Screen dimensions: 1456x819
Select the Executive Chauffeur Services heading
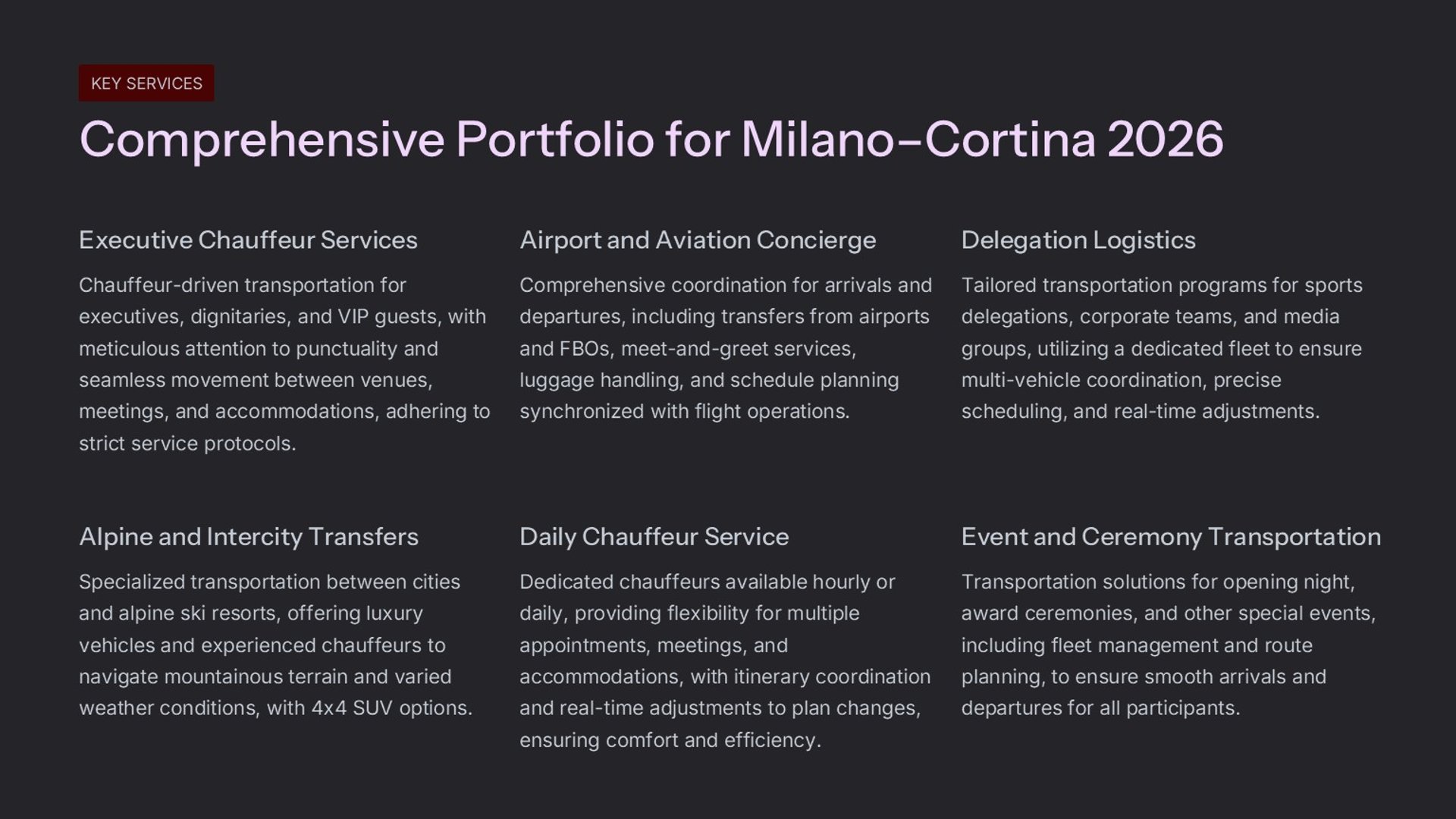click(248, 240)
